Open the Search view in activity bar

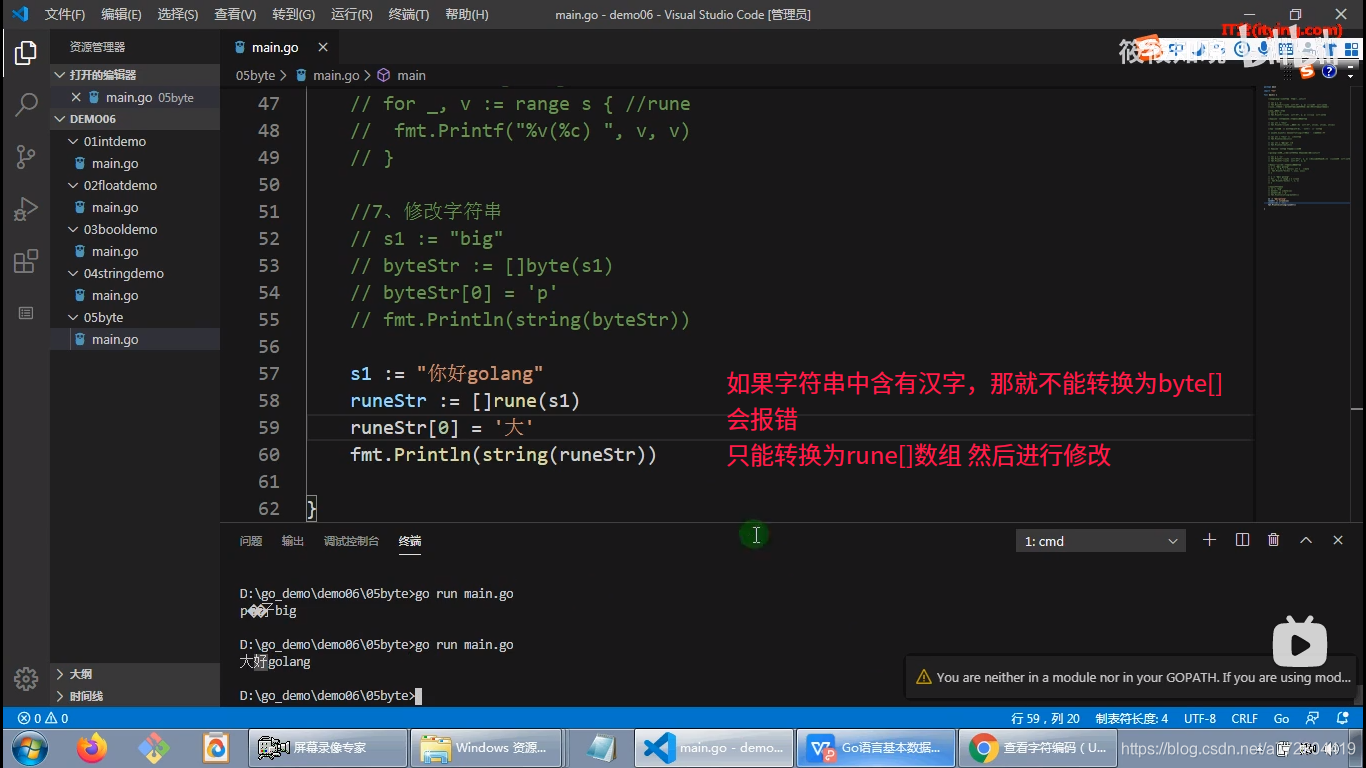[x=26, y=104]
